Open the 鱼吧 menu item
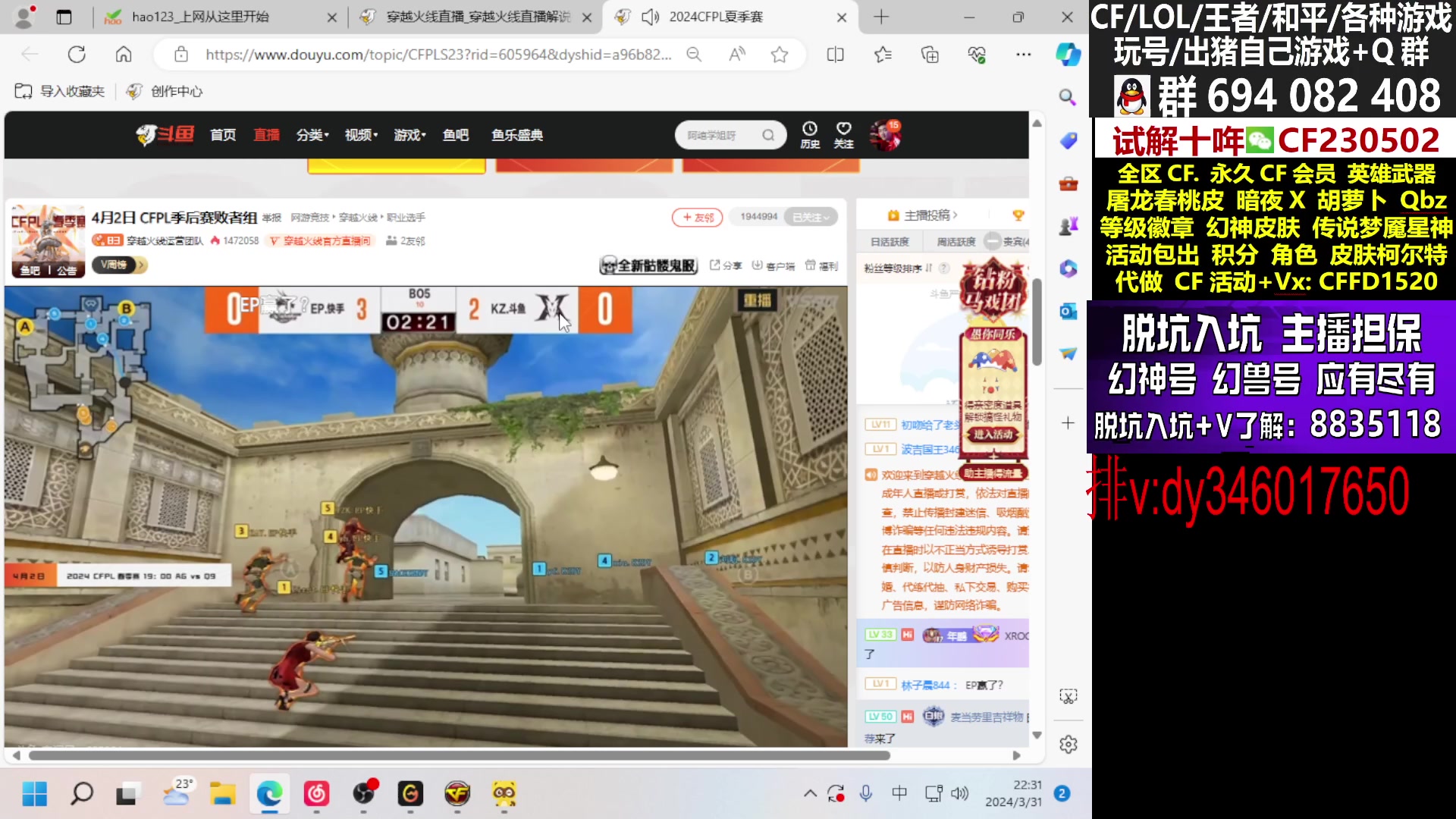The image size is (1456, 819). tap(456, 135)
